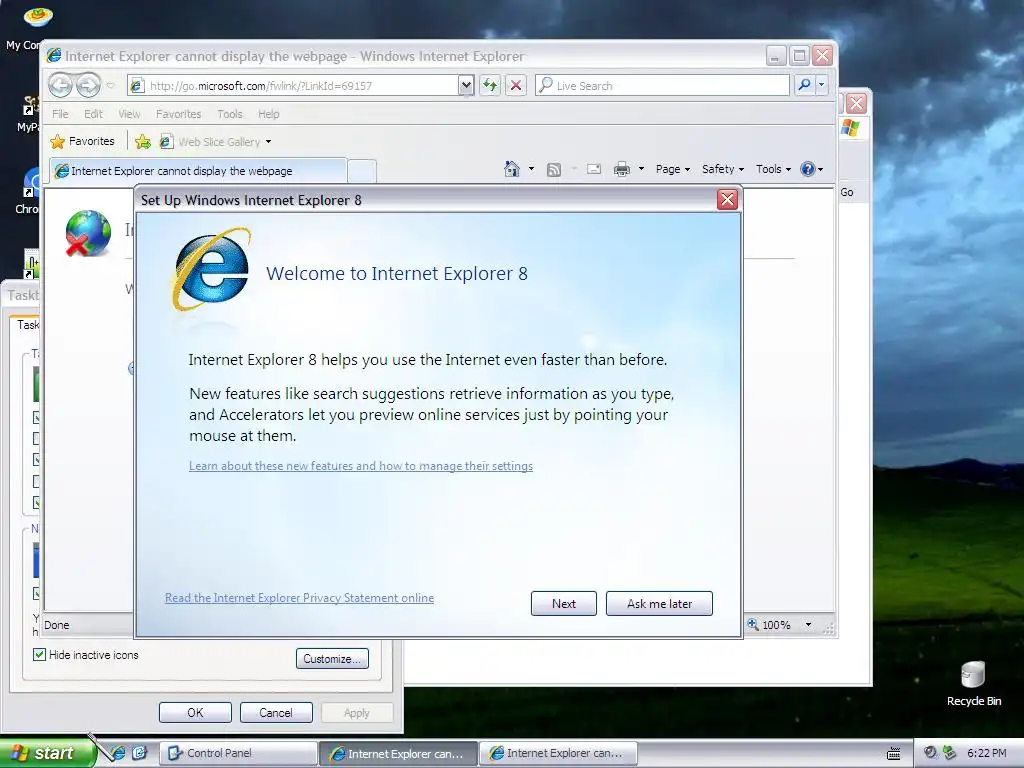Screen dimensions: 1024x768
Task: Open the search provider options dropdown
Action: [822, 85]
